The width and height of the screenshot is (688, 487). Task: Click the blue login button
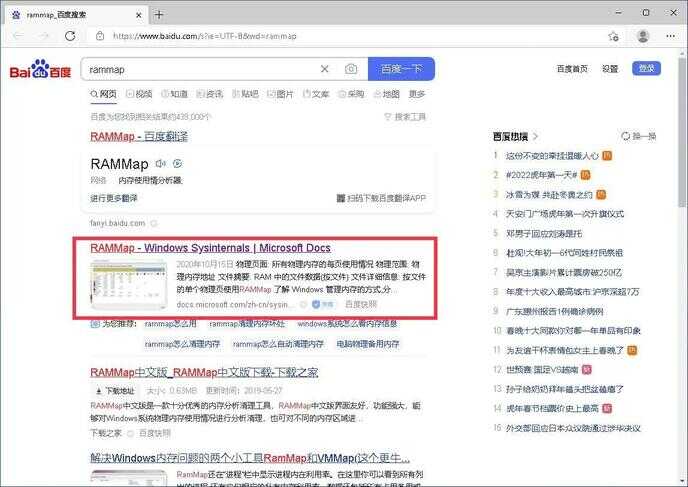coord(646,68)
